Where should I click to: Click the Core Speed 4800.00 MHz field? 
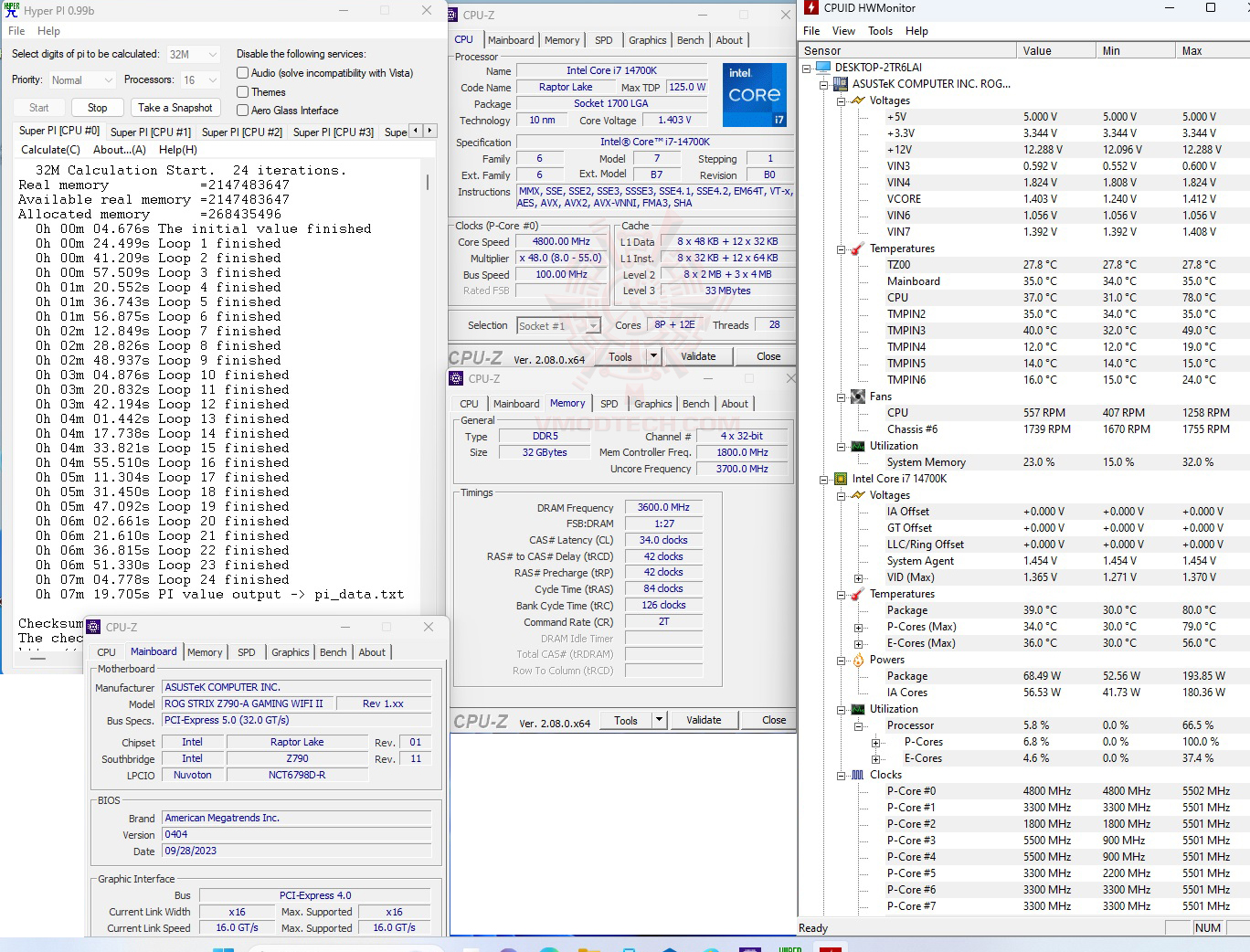point(561,242)
